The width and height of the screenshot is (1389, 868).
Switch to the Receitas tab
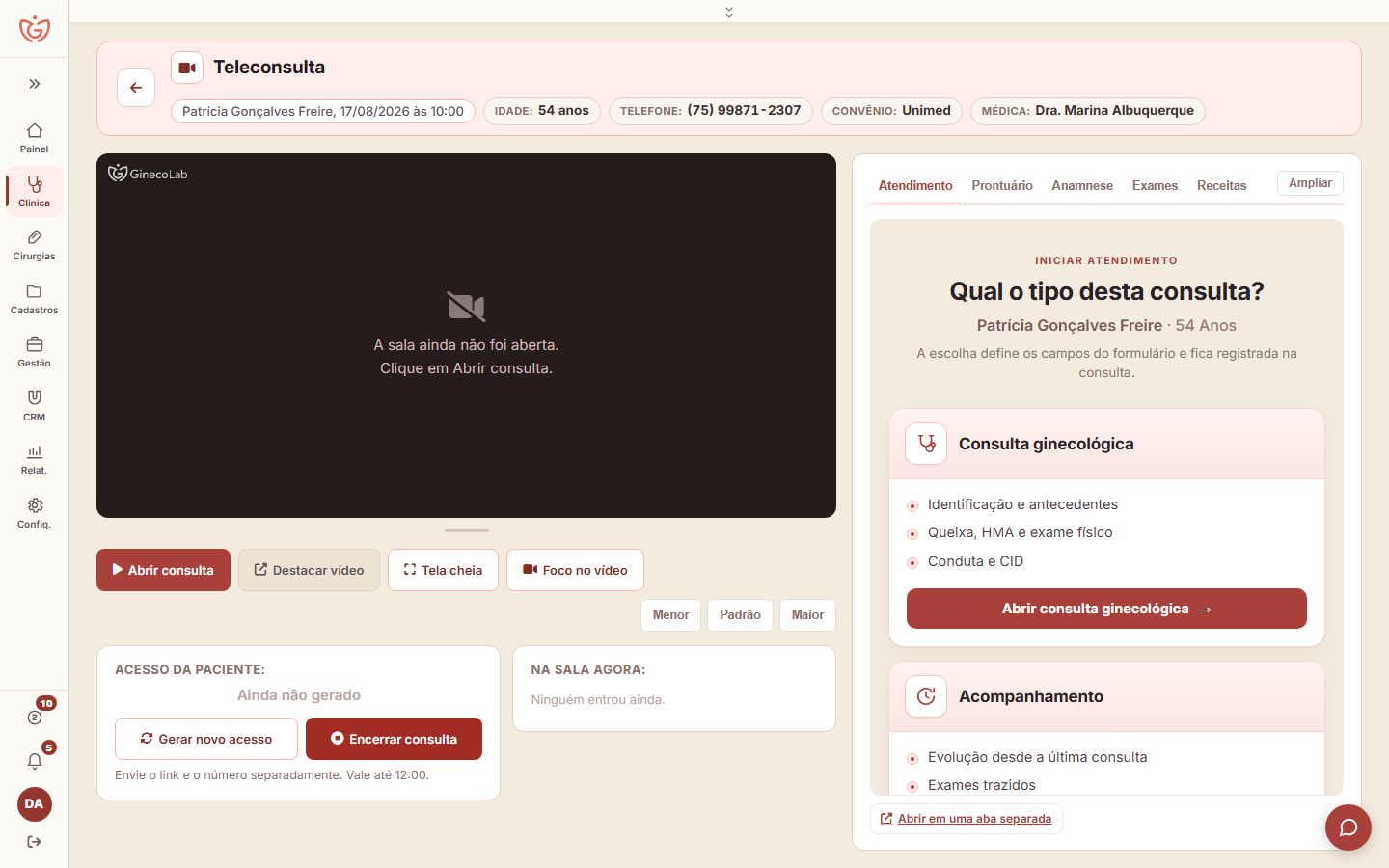point(1222,185)
